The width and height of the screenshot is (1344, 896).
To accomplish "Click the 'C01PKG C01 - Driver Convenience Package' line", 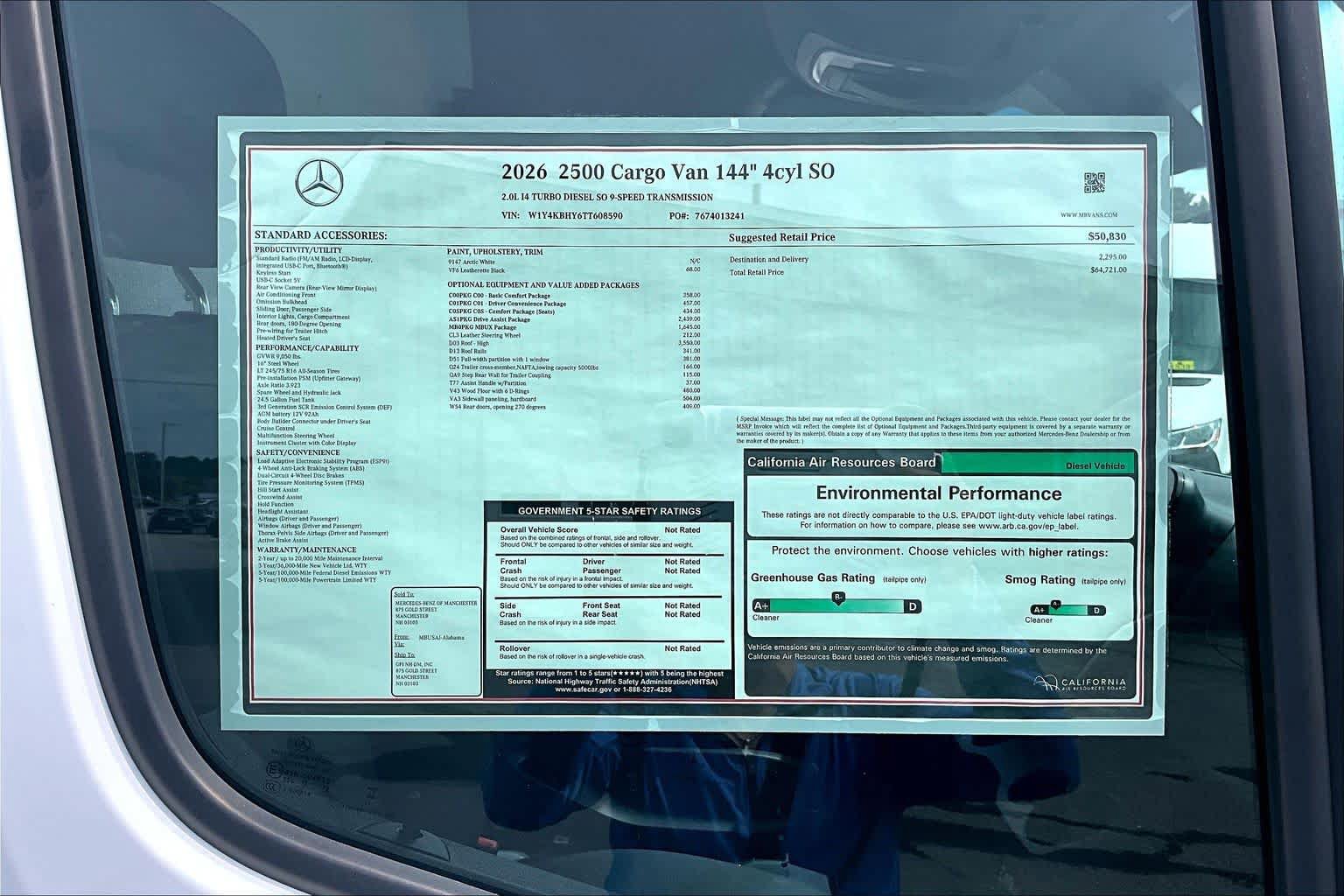I will click(507, 304).
